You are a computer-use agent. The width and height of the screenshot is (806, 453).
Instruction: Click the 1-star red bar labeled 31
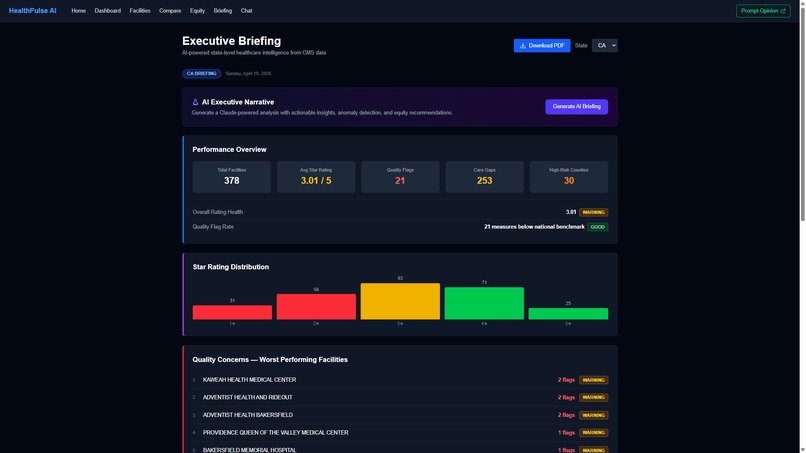tap(232, 312)
